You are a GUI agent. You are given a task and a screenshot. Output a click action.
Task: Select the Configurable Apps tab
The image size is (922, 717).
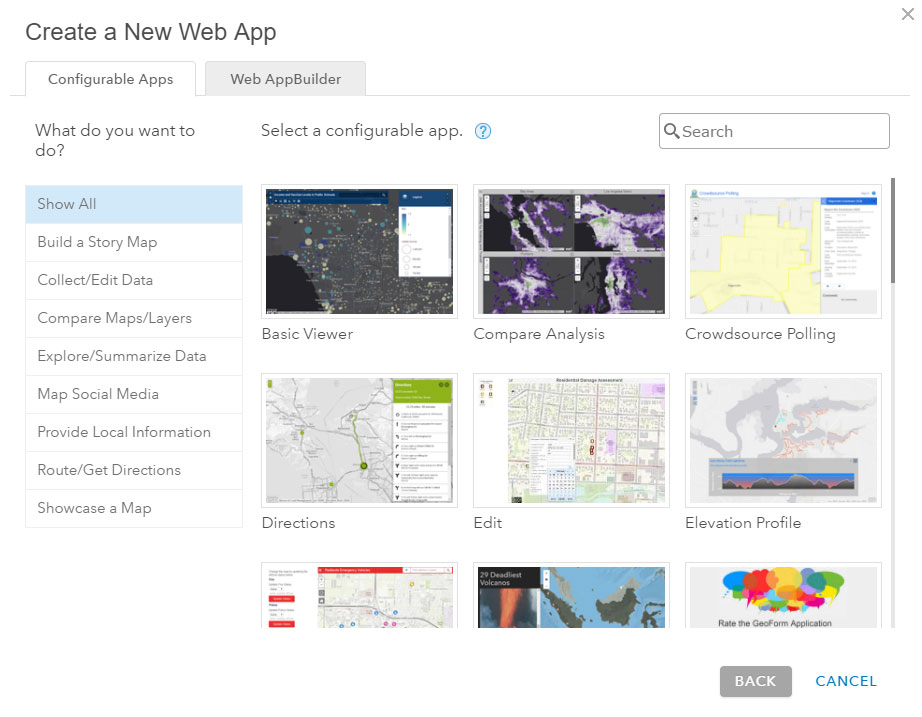pyautogui.click(x=110, y=79)
